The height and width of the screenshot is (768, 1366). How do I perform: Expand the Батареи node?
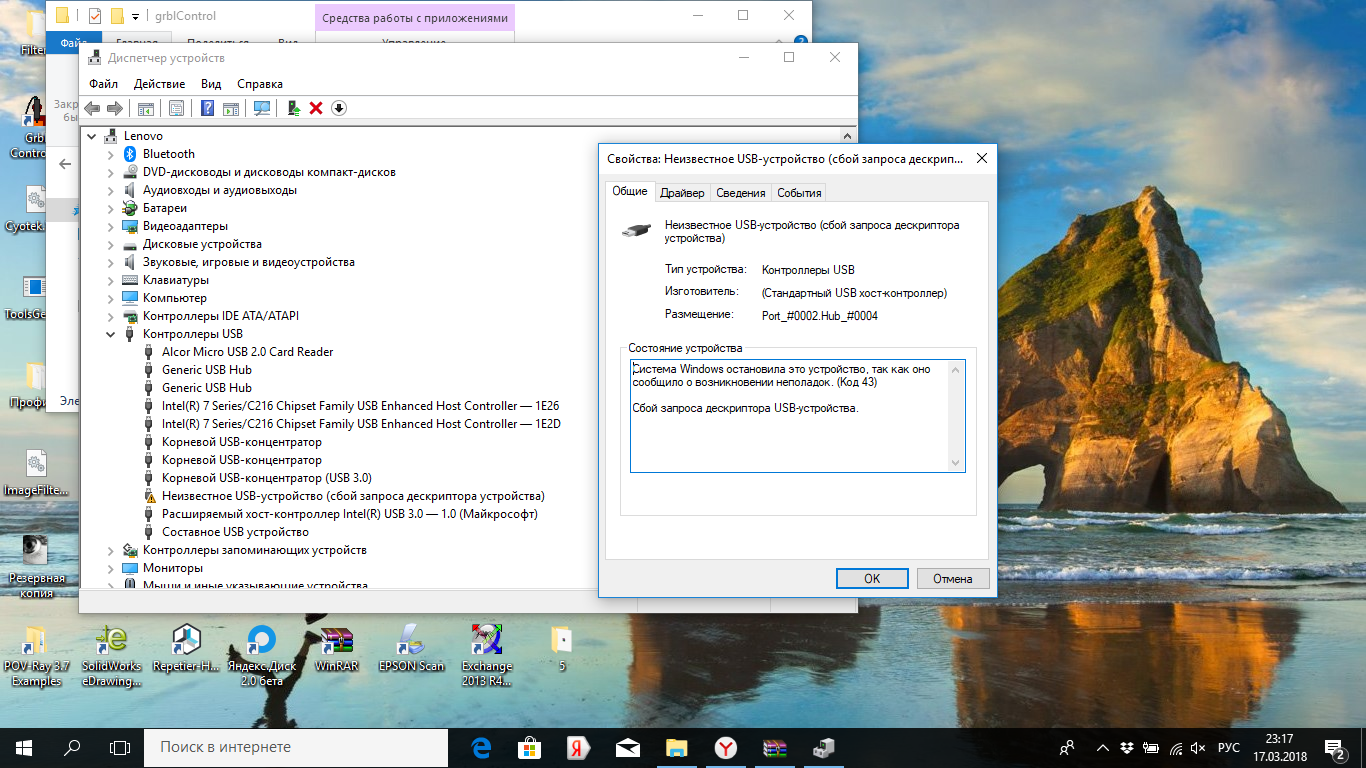point(111,208)
